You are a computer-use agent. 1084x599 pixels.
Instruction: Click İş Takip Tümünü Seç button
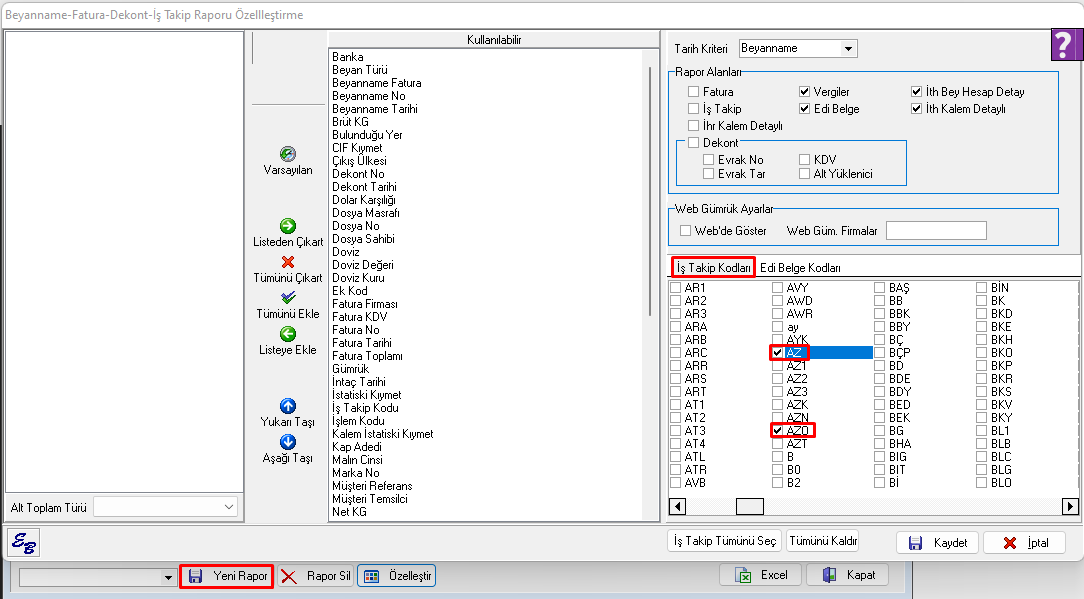click(x=725, y=541)
